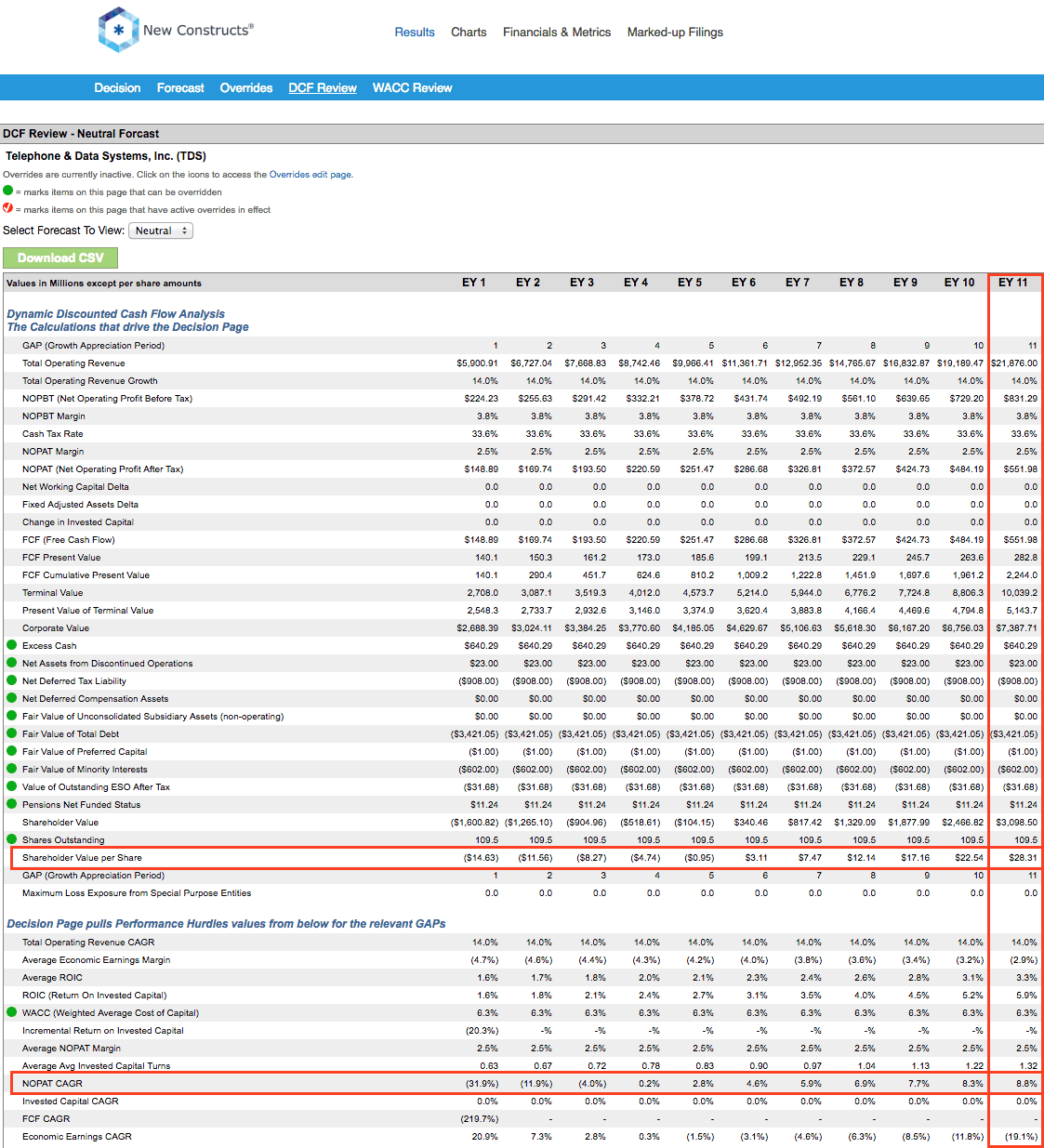Switch to the Forecast tab

click(x=180, y=87)
